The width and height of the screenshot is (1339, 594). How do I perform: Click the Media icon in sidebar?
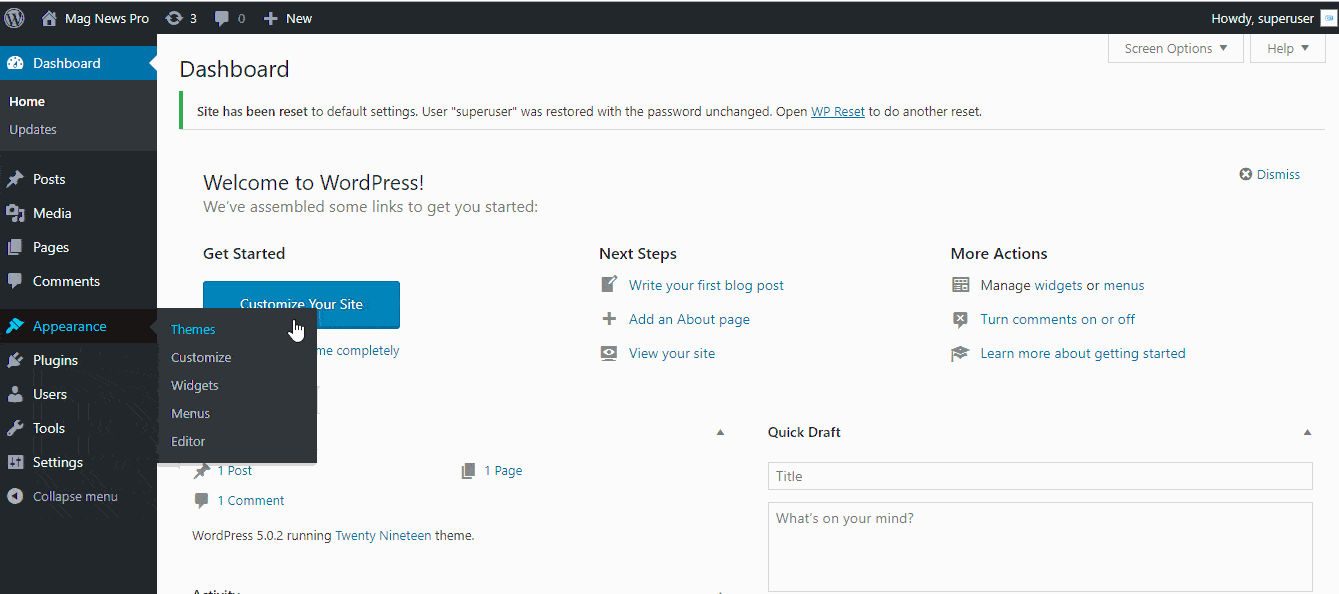coord(15,213)
